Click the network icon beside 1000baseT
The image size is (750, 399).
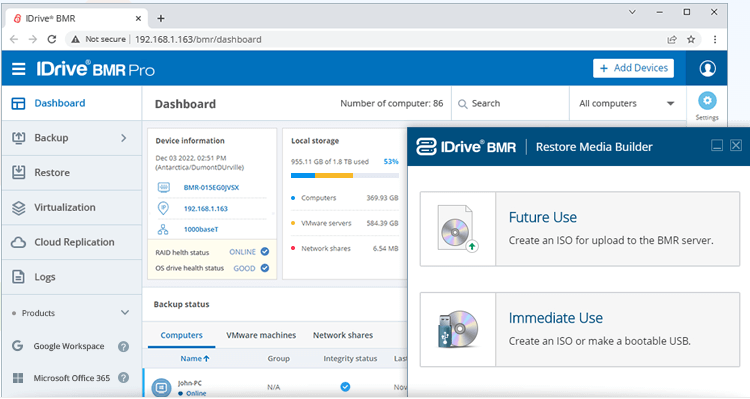point(163,229)
